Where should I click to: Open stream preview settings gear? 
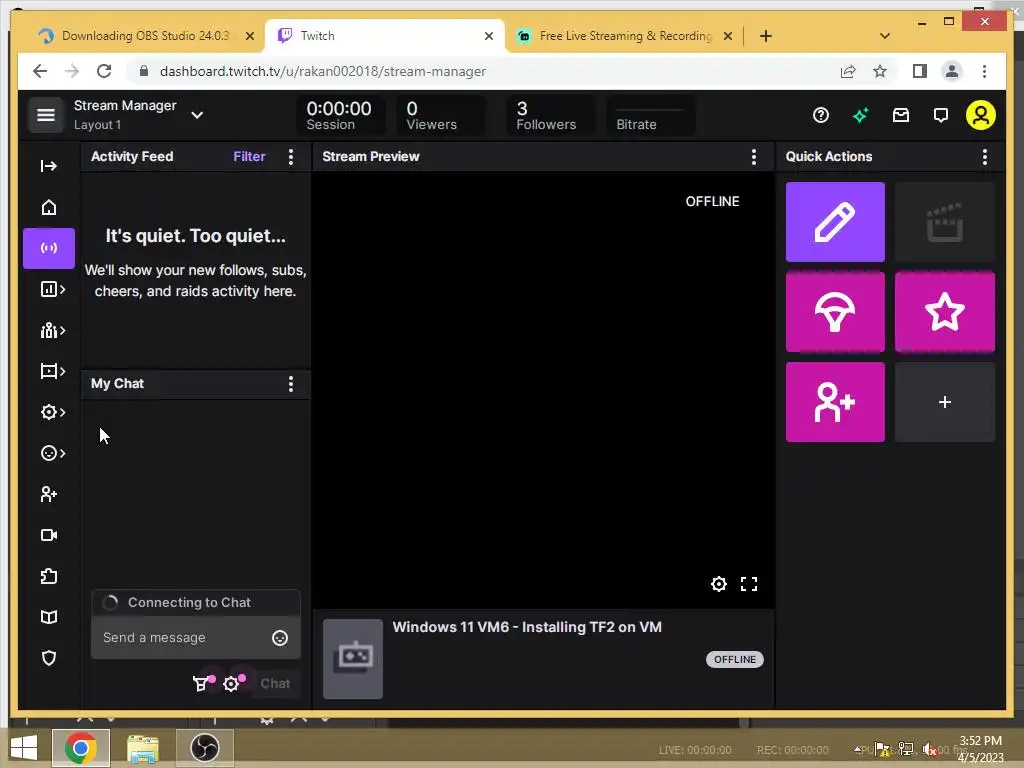(x=718, y=584)
